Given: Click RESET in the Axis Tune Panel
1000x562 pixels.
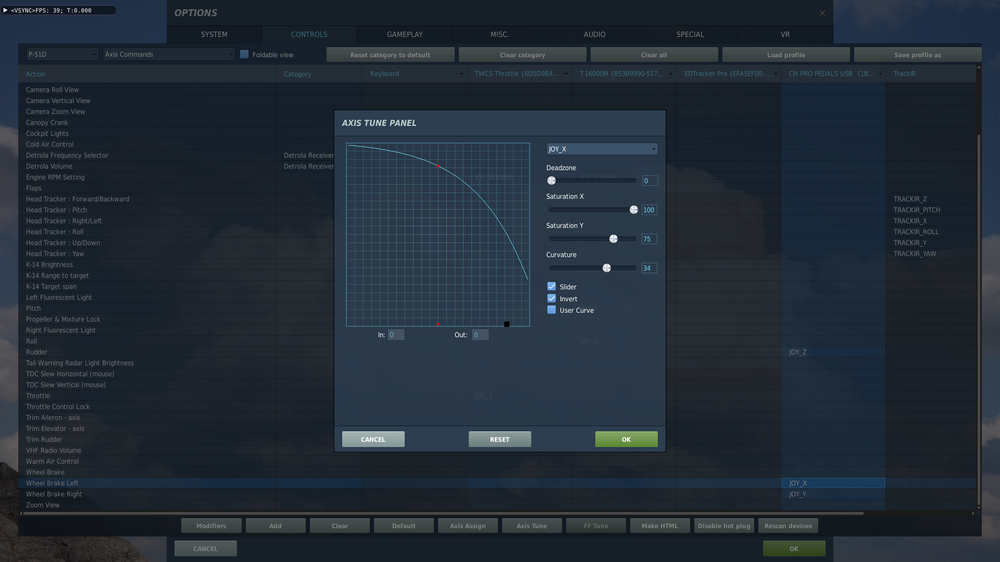Looking at the screenshot, I should pyautogui.click(x=499, y=439).
